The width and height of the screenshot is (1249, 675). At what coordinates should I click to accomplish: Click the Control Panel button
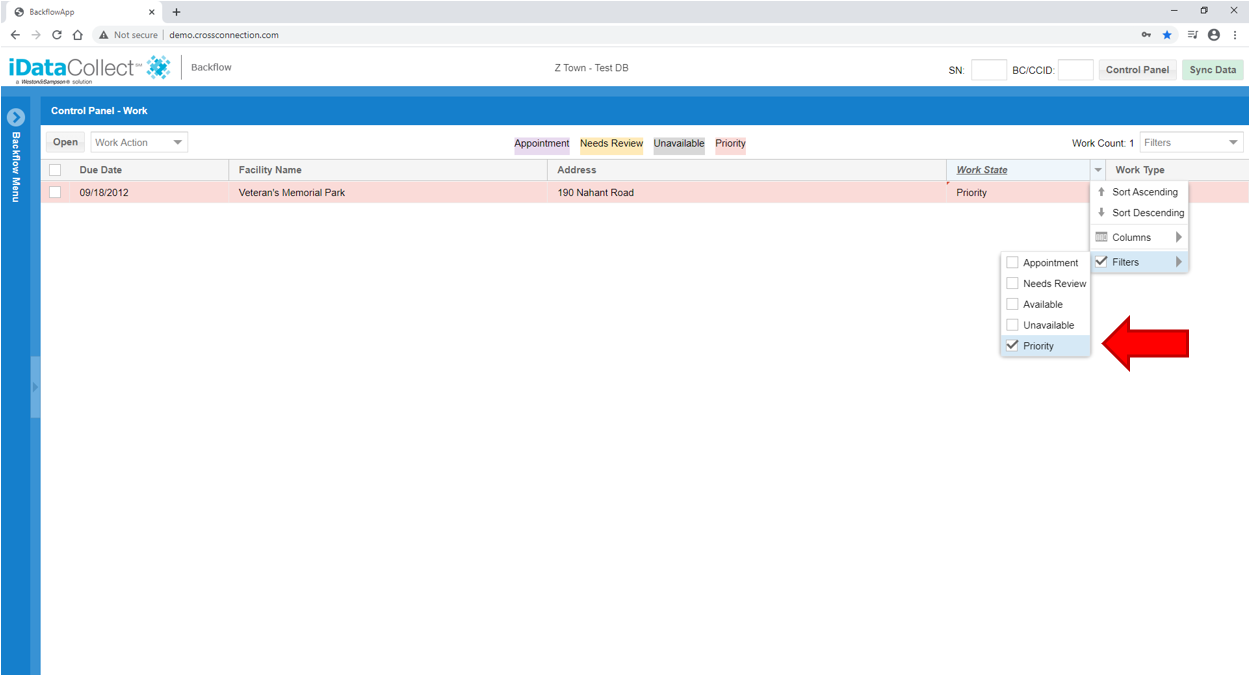(1137, 70)
